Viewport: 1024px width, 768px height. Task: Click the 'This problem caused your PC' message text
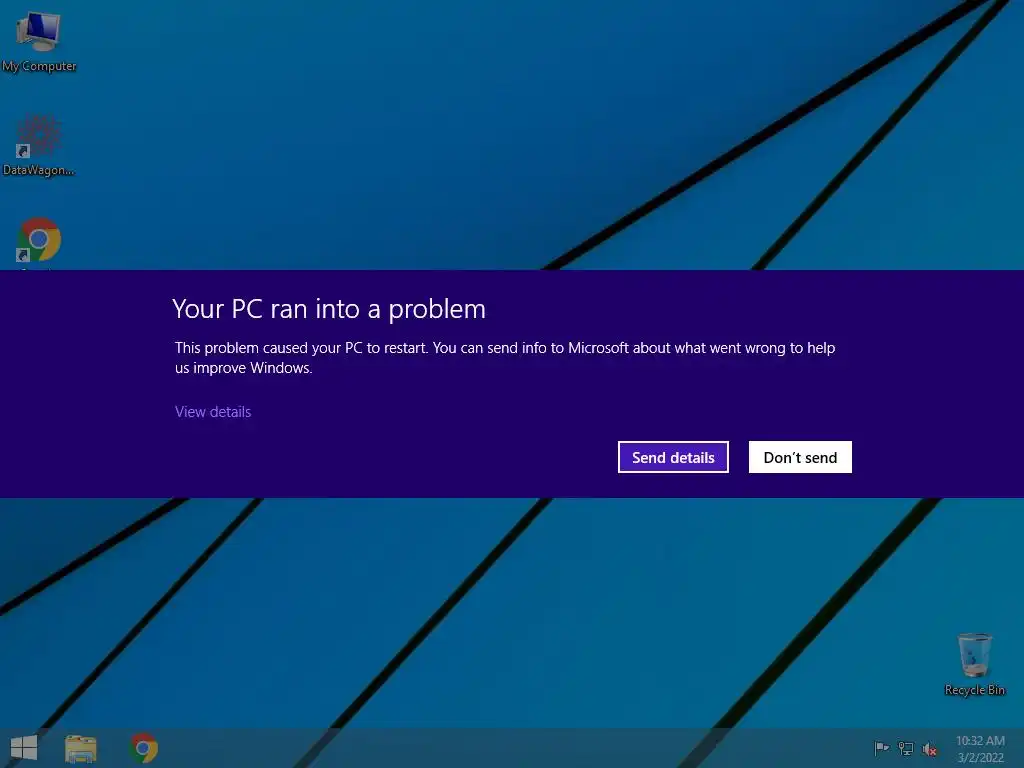[505, 358]
